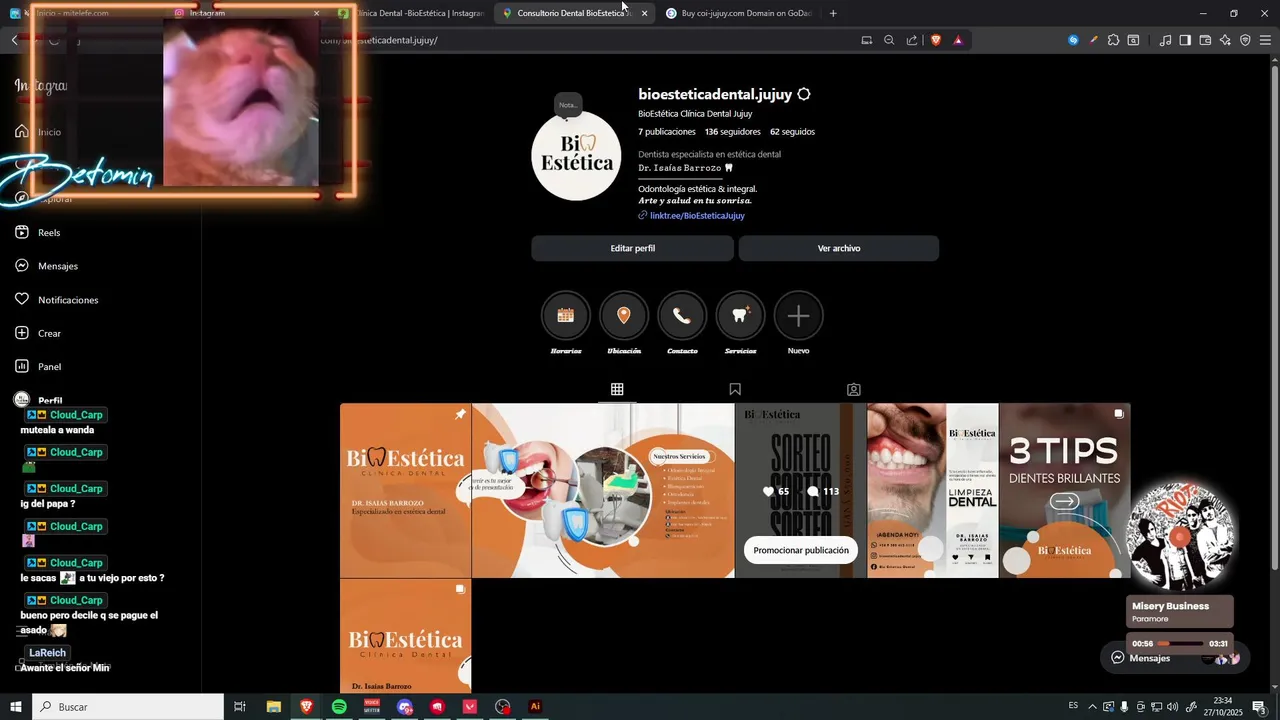Open Windows Task View button
The height and width of the screenshot is (720, 1280).
(x=240, y=706)
